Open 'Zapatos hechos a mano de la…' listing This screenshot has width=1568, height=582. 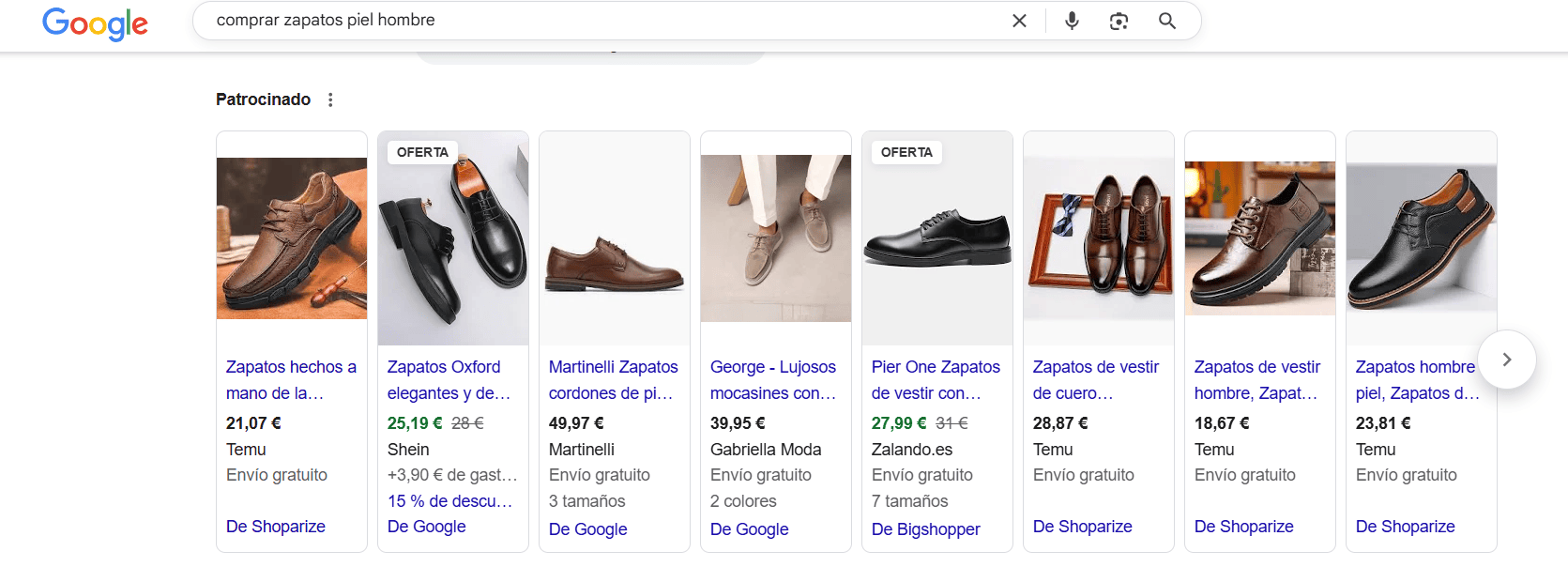click(x=291, y=380)
